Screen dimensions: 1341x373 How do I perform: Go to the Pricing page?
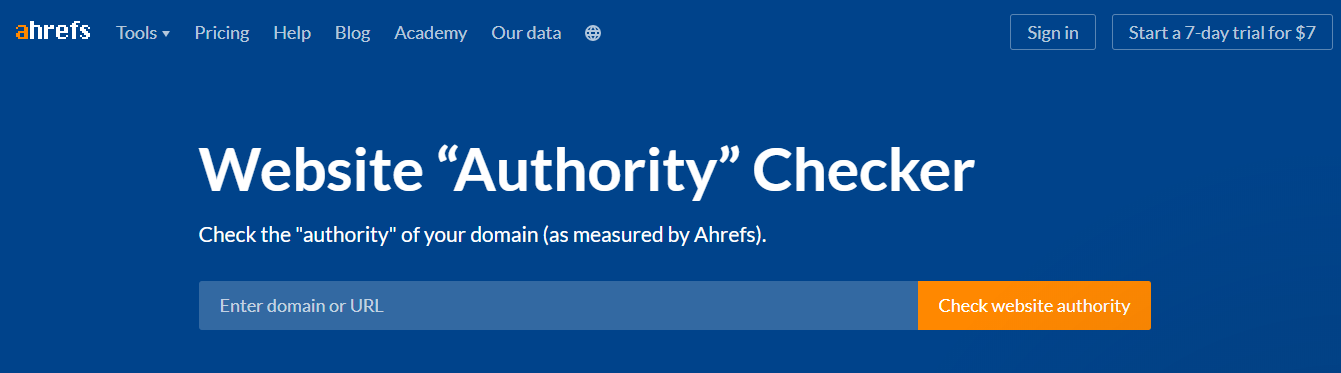tap(222, 33)
